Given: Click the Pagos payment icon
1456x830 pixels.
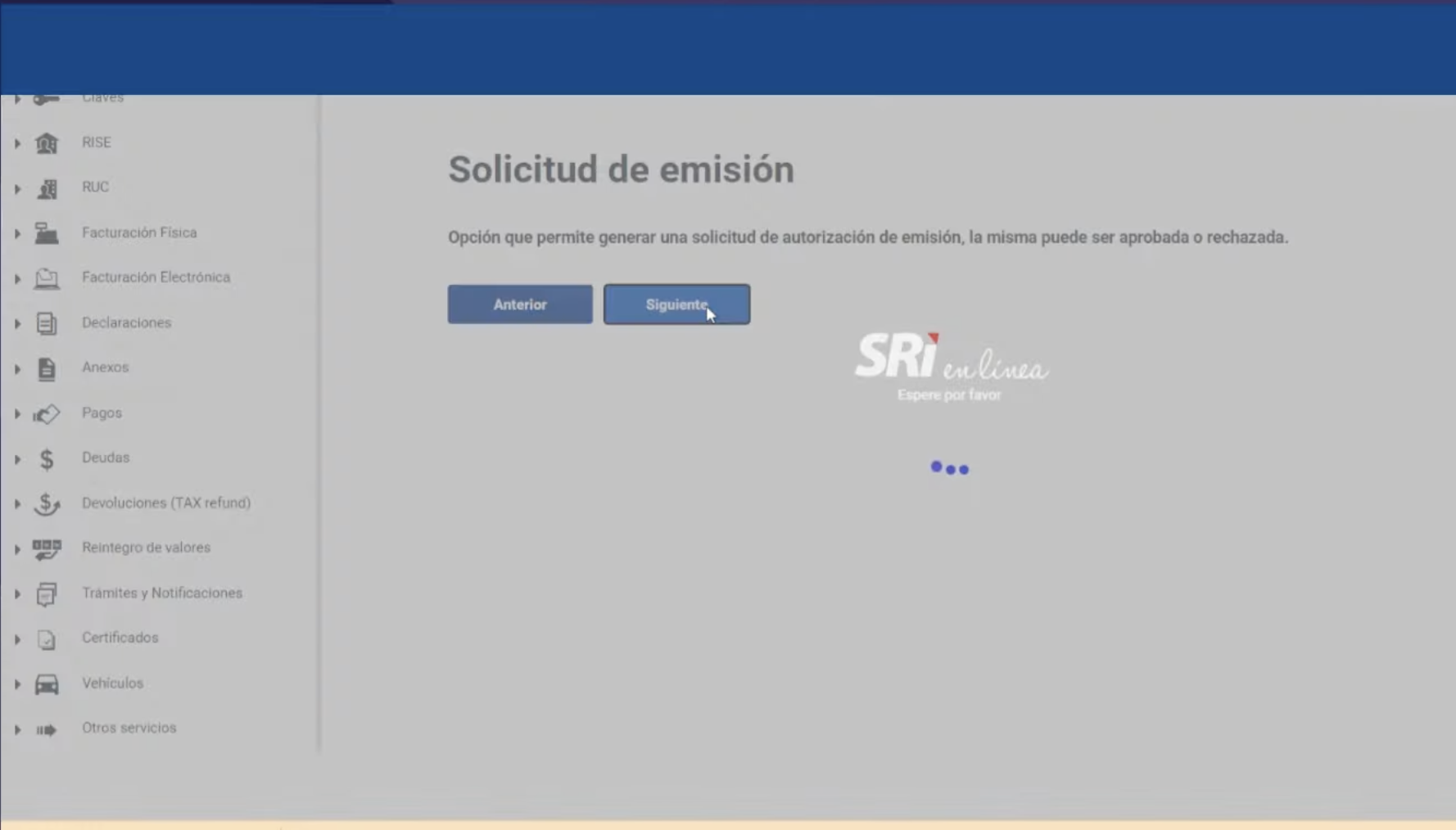Looking at the screenshot, I should [47, 413].
